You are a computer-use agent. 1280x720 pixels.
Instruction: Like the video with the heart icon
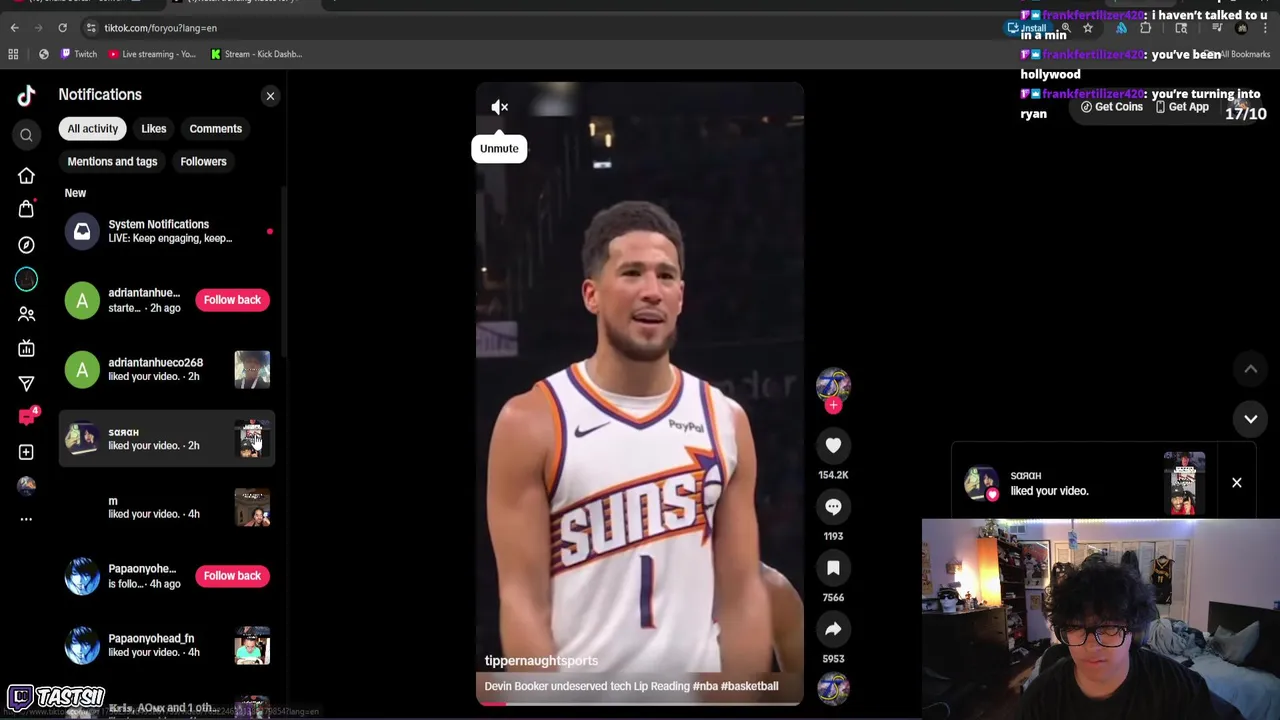[x=833, y=446]
